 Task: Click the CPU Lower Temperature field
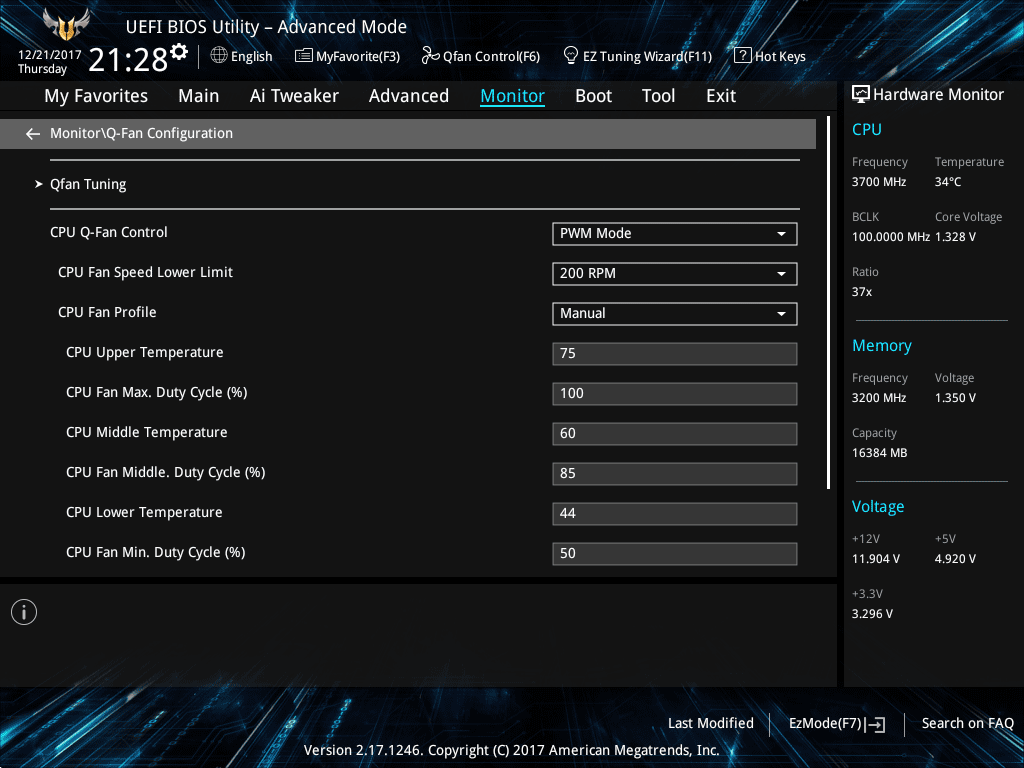click(x=675, y=513)
